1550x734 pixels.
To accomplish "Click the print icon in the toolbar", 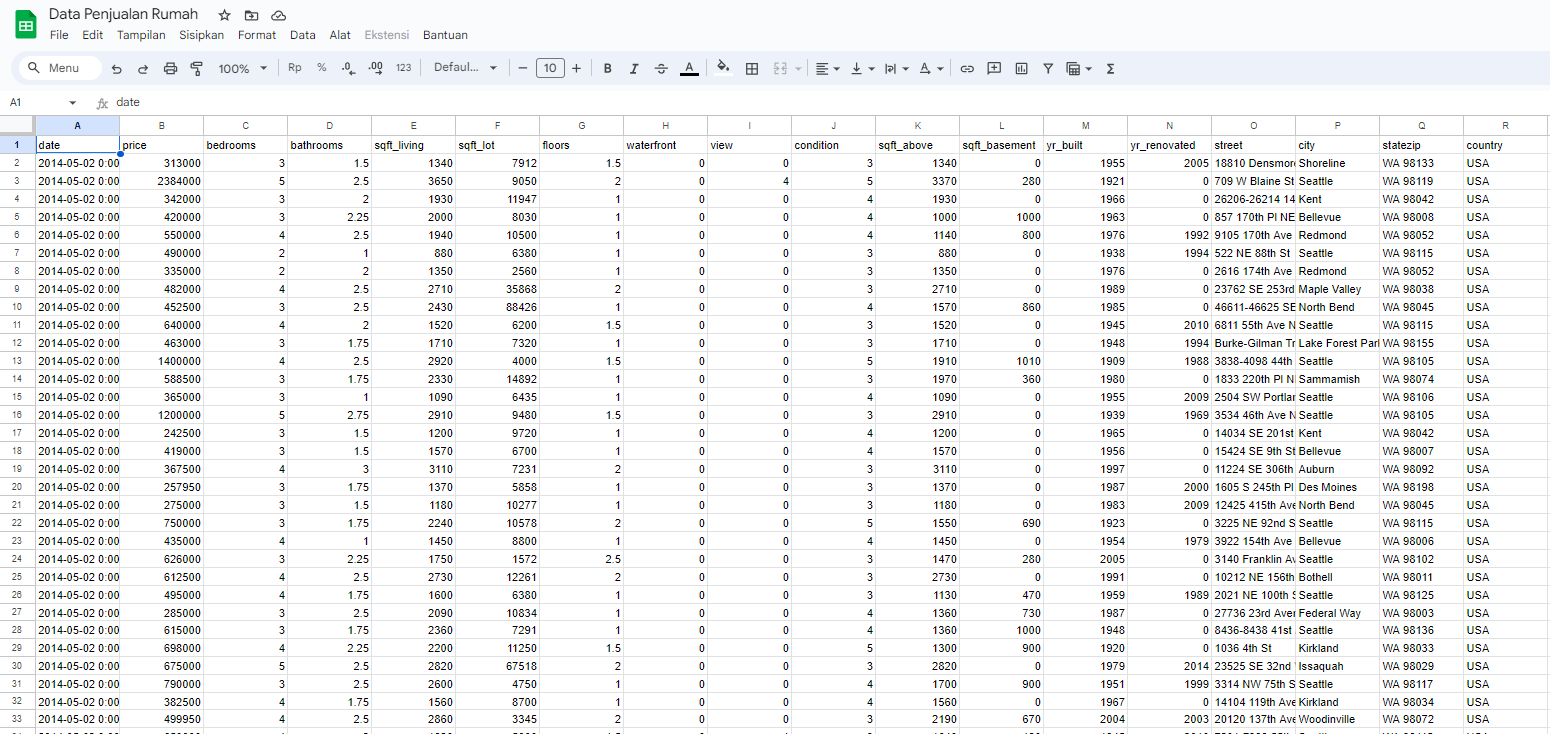I will click(x=170, y=68).
